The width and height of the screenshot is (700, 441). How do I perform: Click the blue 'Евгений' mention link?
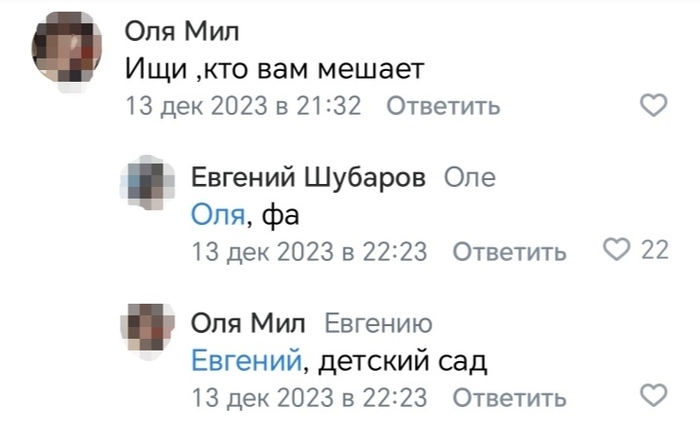pos(246,358)
